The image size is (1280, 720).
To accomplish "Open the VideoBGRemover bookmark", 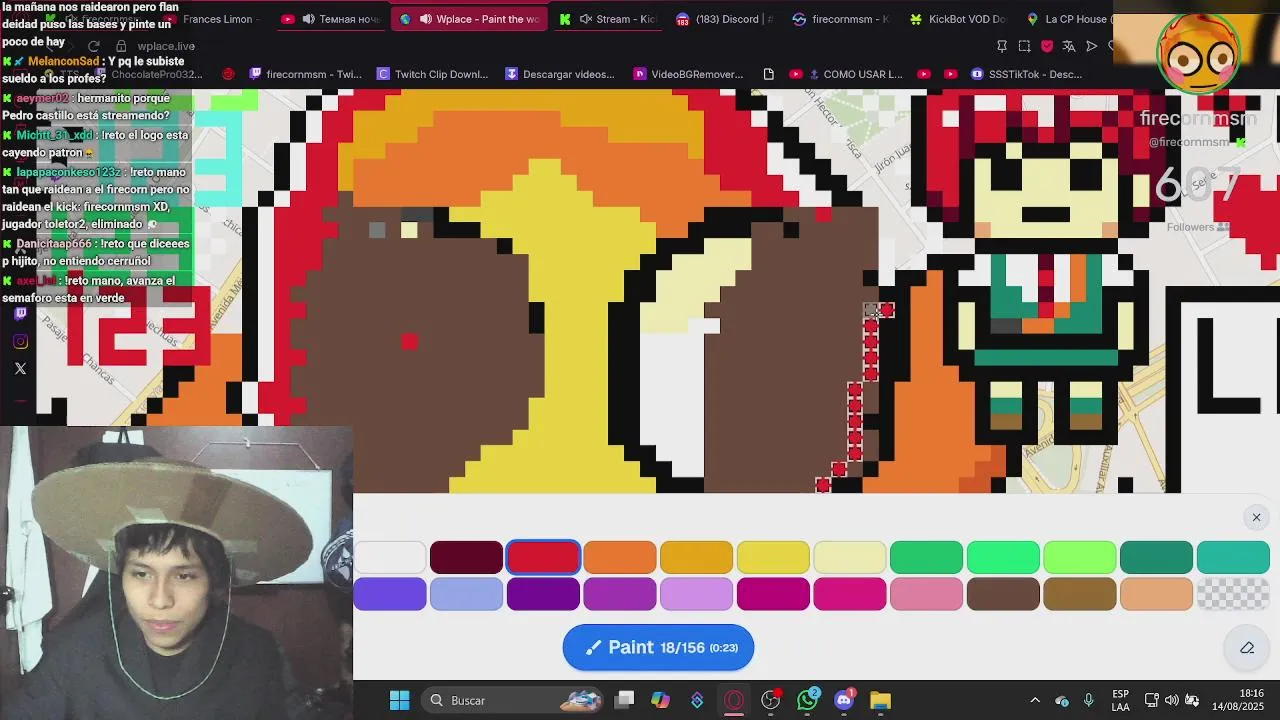I will point(689,74).
